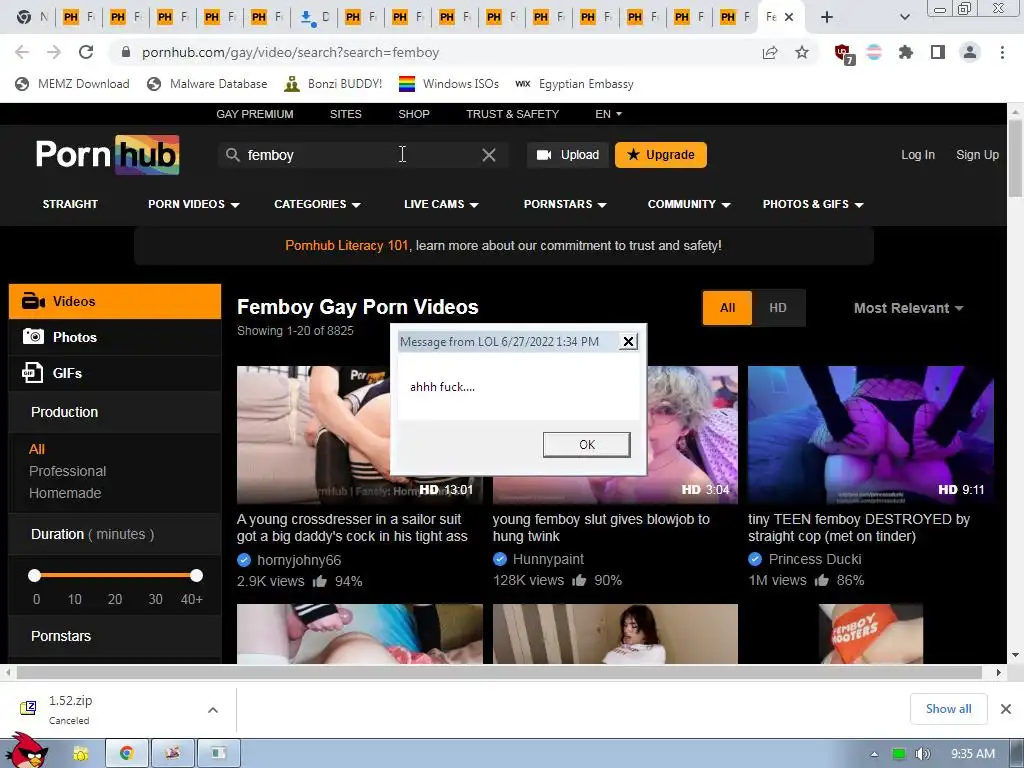Viewport: 1024px width, 768px height.
Task: Open the EN language dropdown
Action: [608, 114]
